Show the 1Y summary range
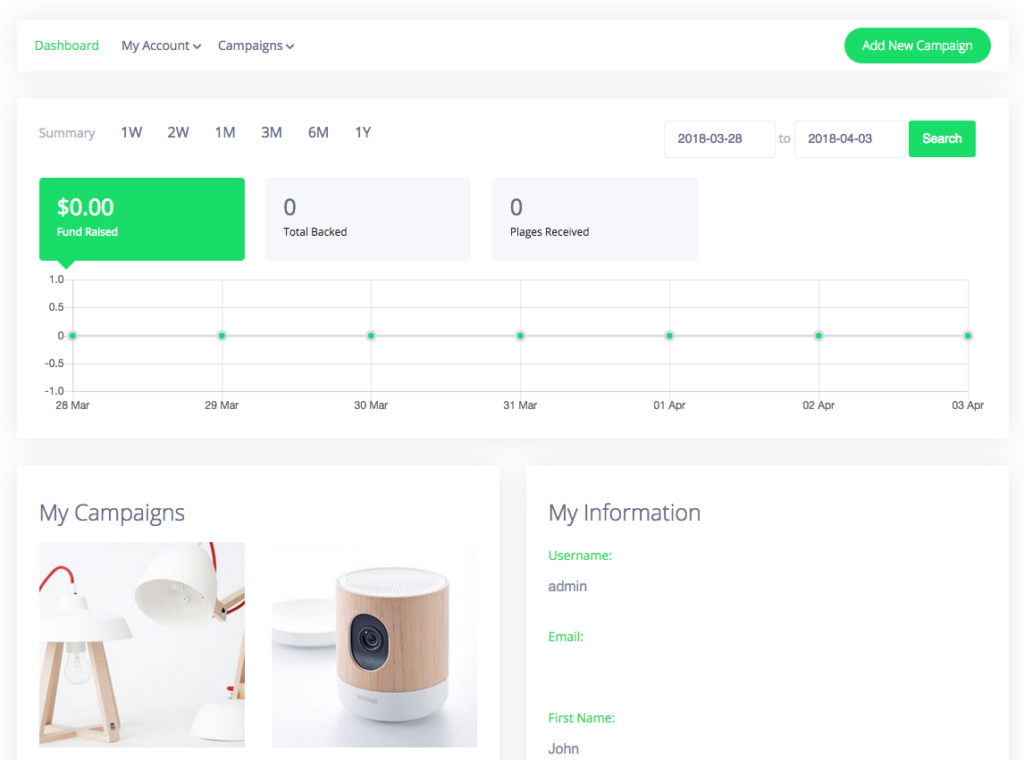This screenshot has width=1024, height=760. 363,132
